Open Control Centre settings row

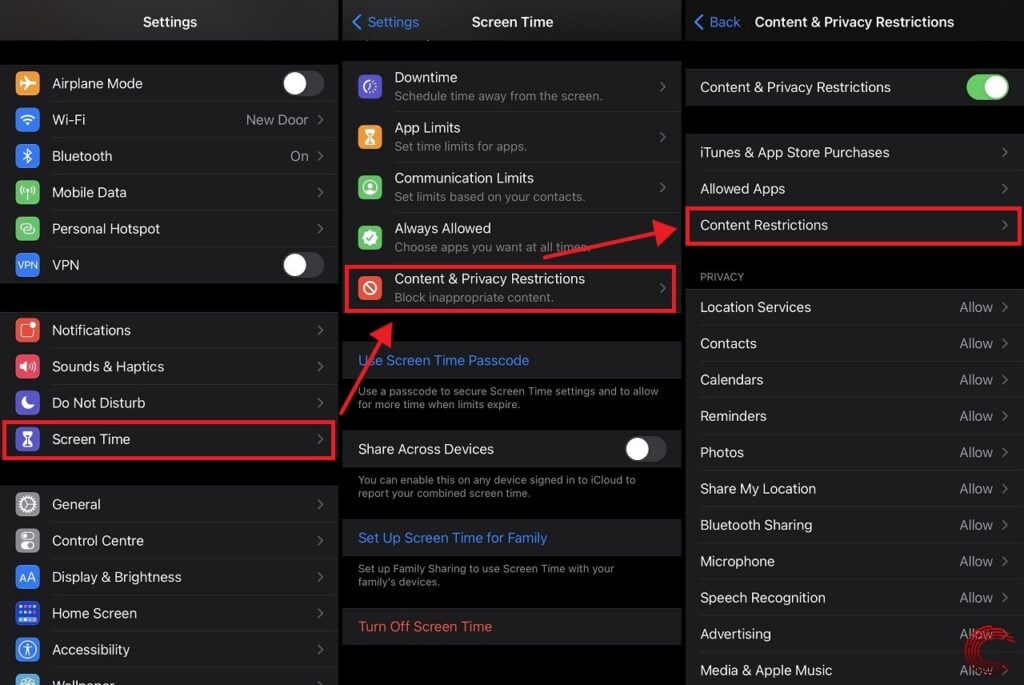coord(169,541)
